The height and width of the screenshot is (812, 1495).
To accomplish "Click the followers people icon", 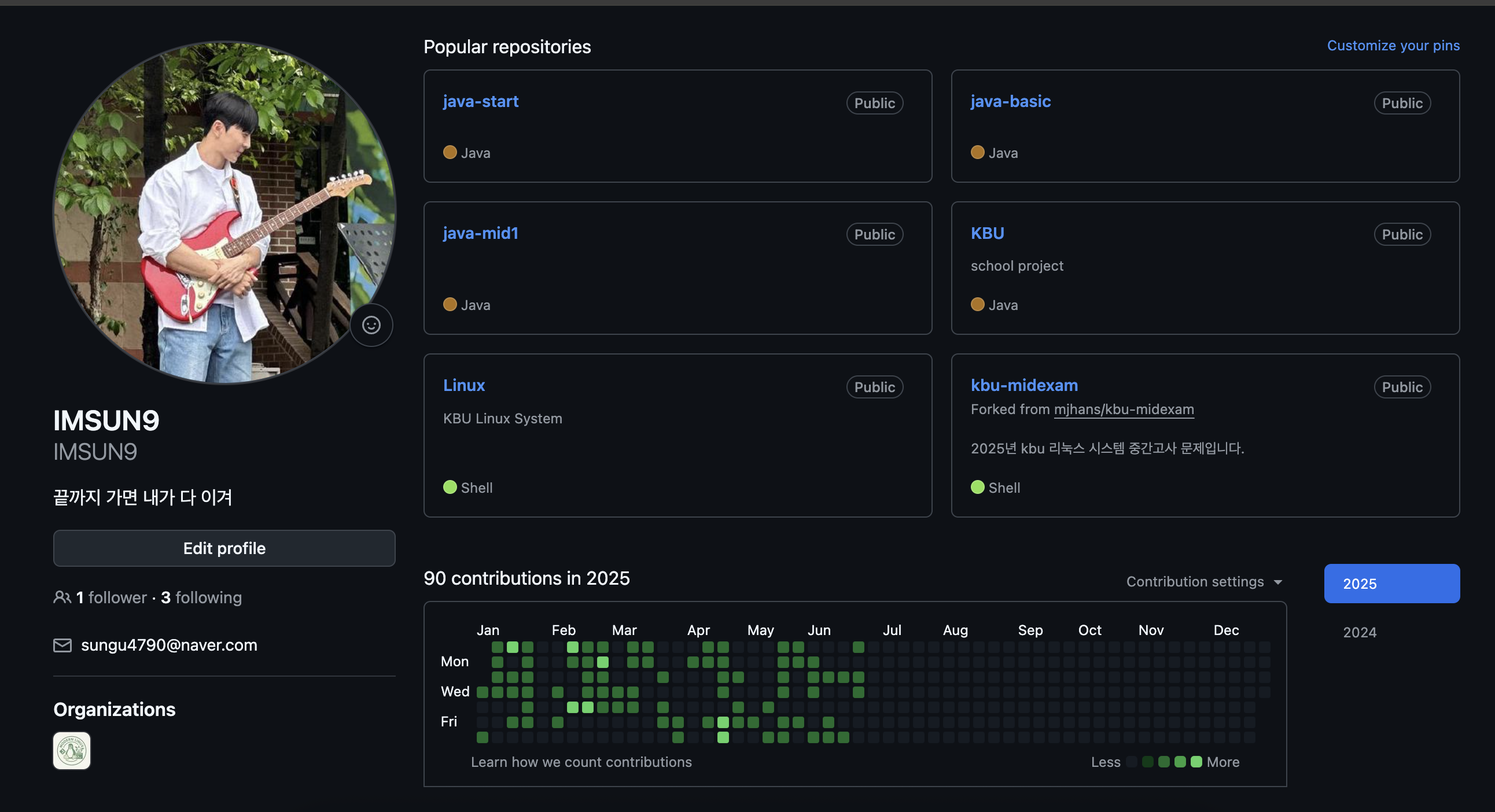I will point(62,597).
